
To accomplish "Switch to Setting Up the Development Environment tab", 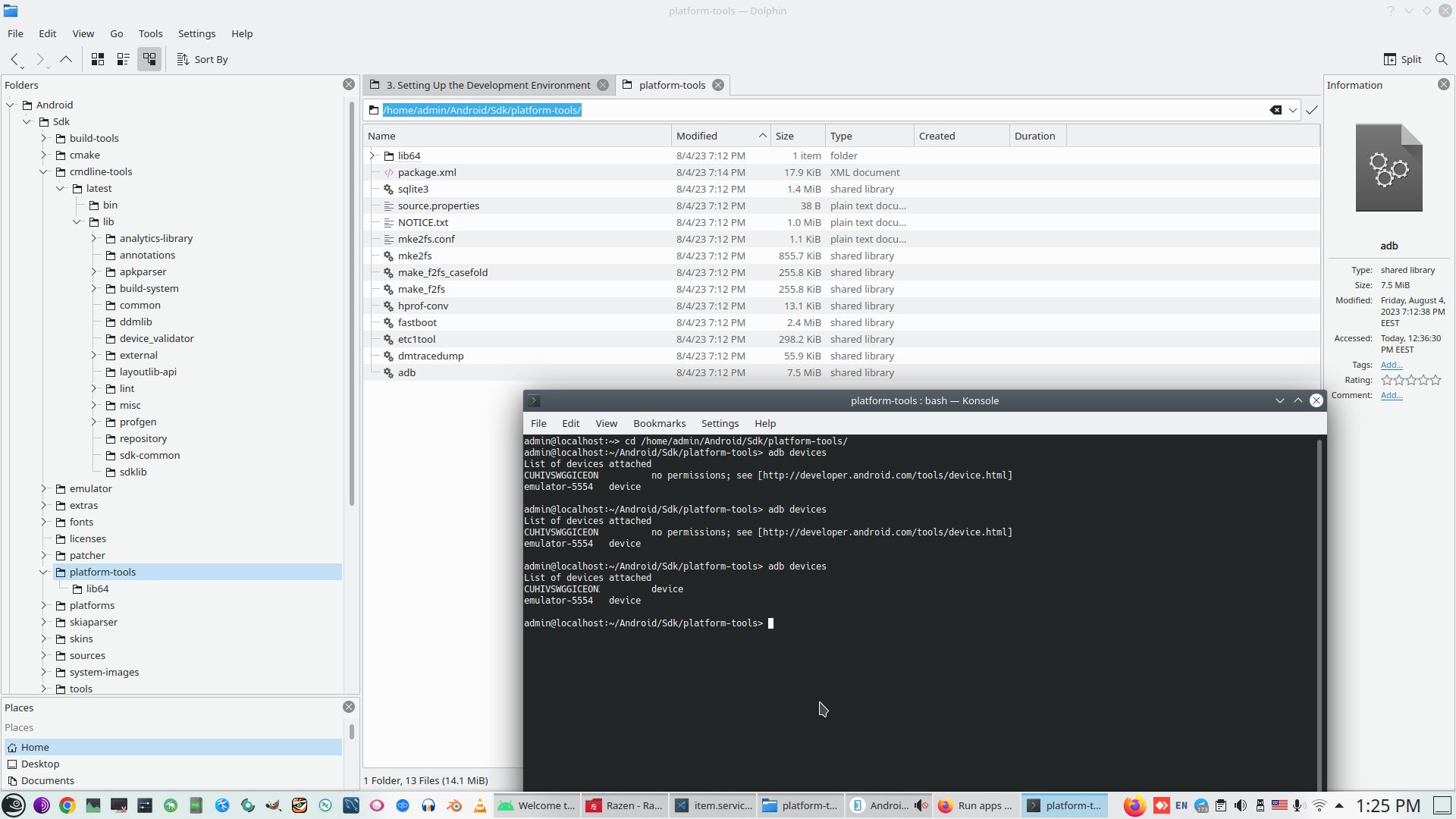I will (x=488, y=85).
